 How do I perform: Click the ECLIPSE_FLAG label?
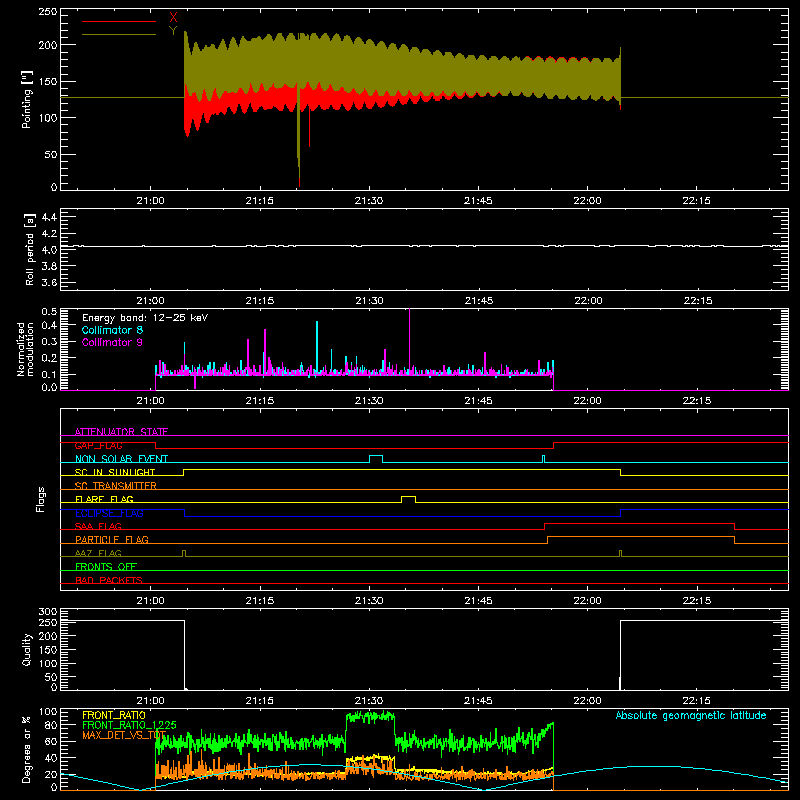[x=109, y=513]
